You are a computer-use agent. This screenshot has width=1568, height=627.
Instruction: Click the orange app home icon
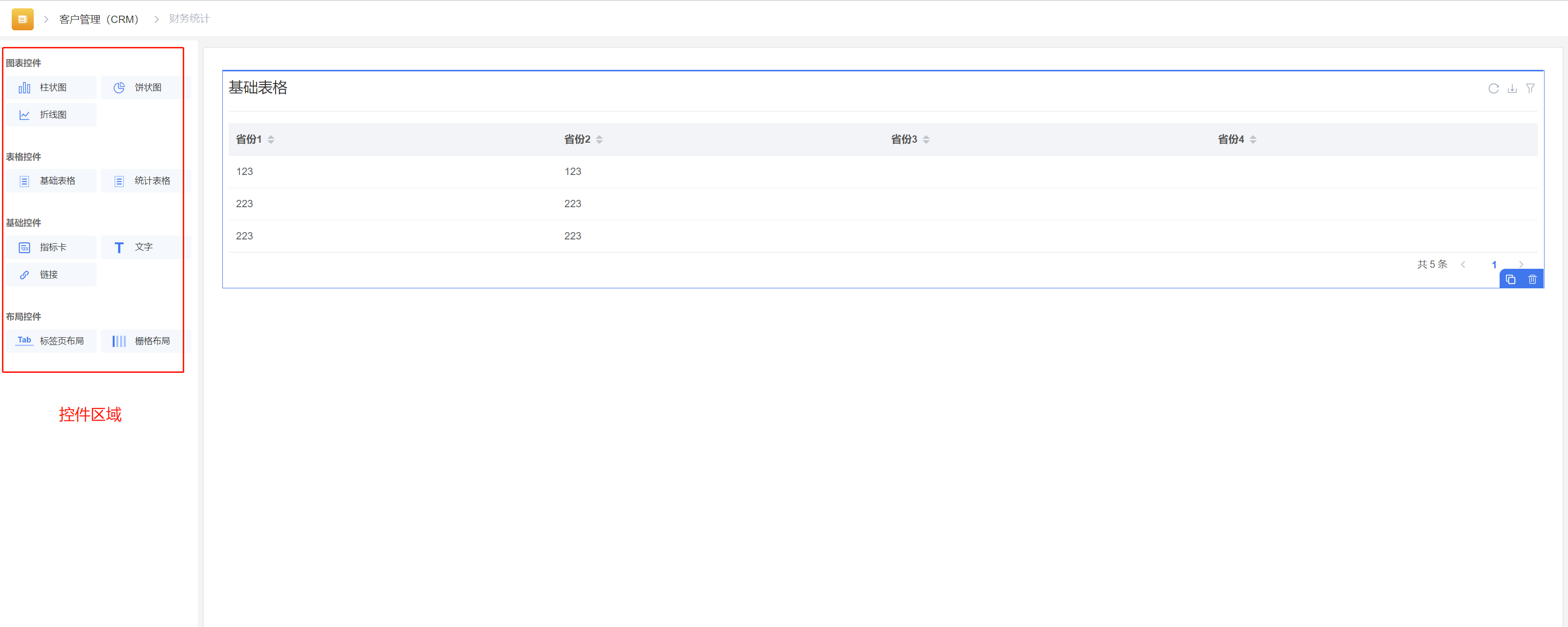coord(22,19)
